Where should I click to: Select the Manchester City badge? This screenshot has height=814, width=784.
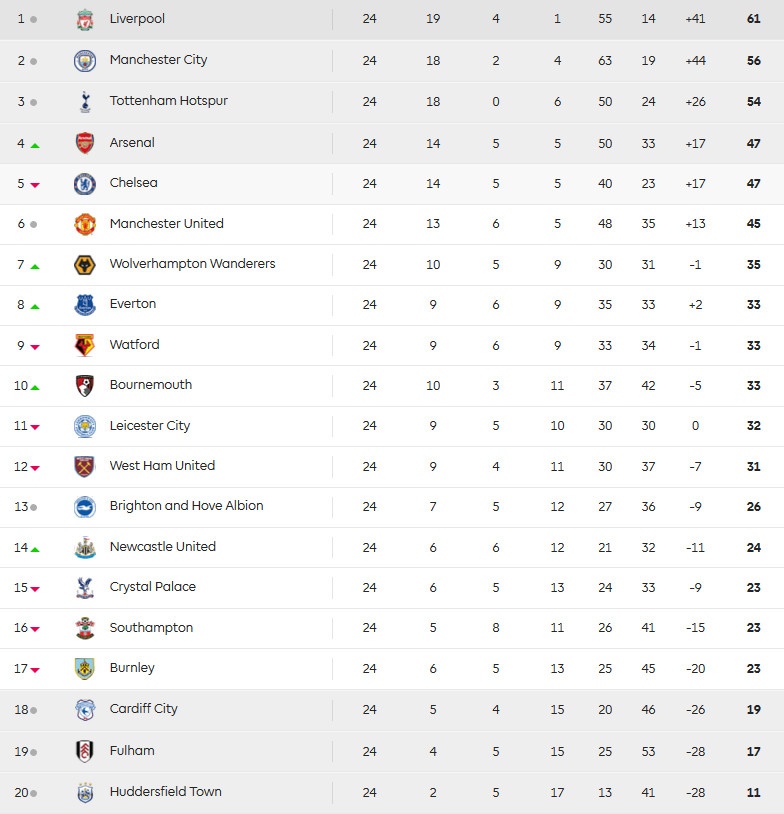pos(85,60)
